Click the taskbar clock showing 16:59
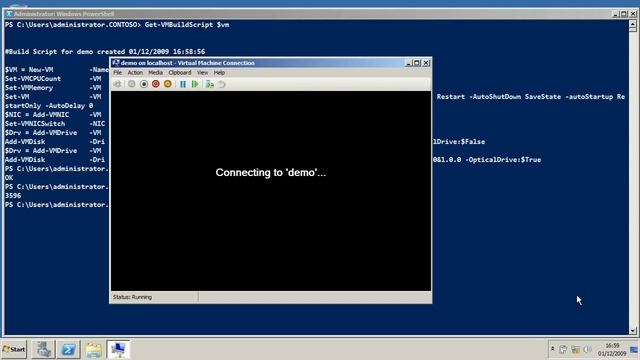Screen dimensions: 640x360 click(612, 349)
